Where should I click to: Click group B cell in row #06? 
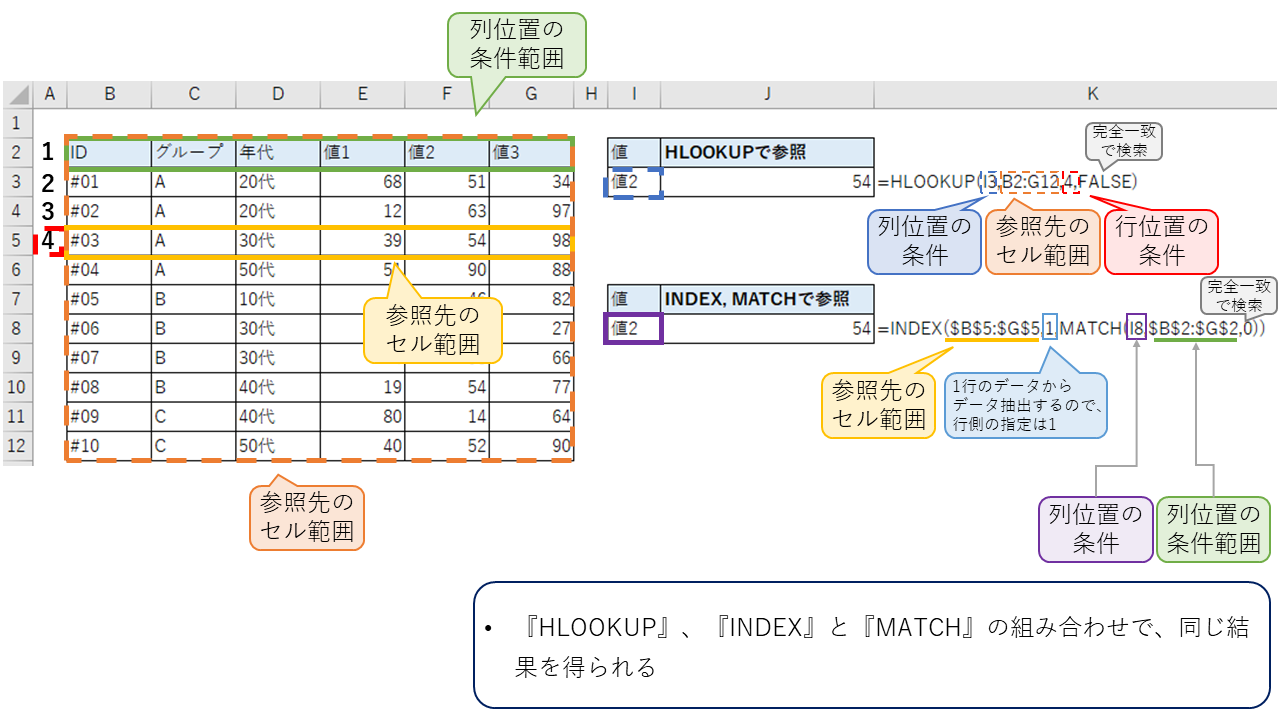pyautogui.click(x=194, y=328)
